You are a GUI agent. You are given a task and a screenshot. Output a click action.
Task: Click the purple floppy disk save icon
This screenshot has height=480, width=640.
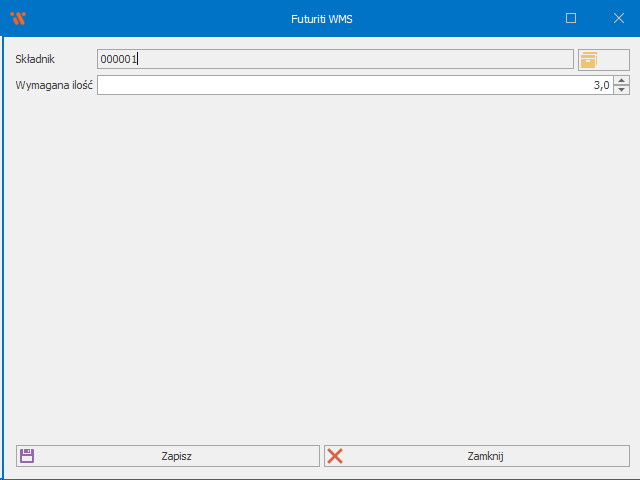point(27,456)
